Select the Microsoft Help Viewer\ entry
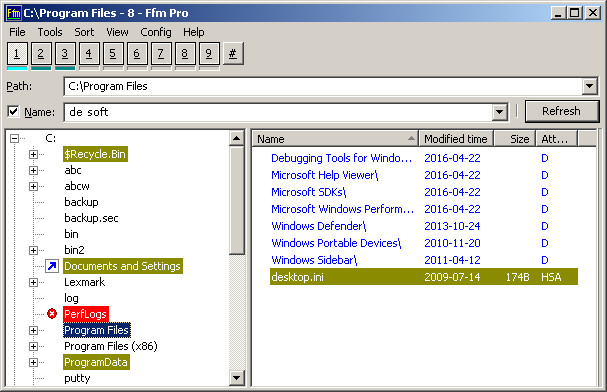Screen dimensions: 607x392 tap(324, 175)
